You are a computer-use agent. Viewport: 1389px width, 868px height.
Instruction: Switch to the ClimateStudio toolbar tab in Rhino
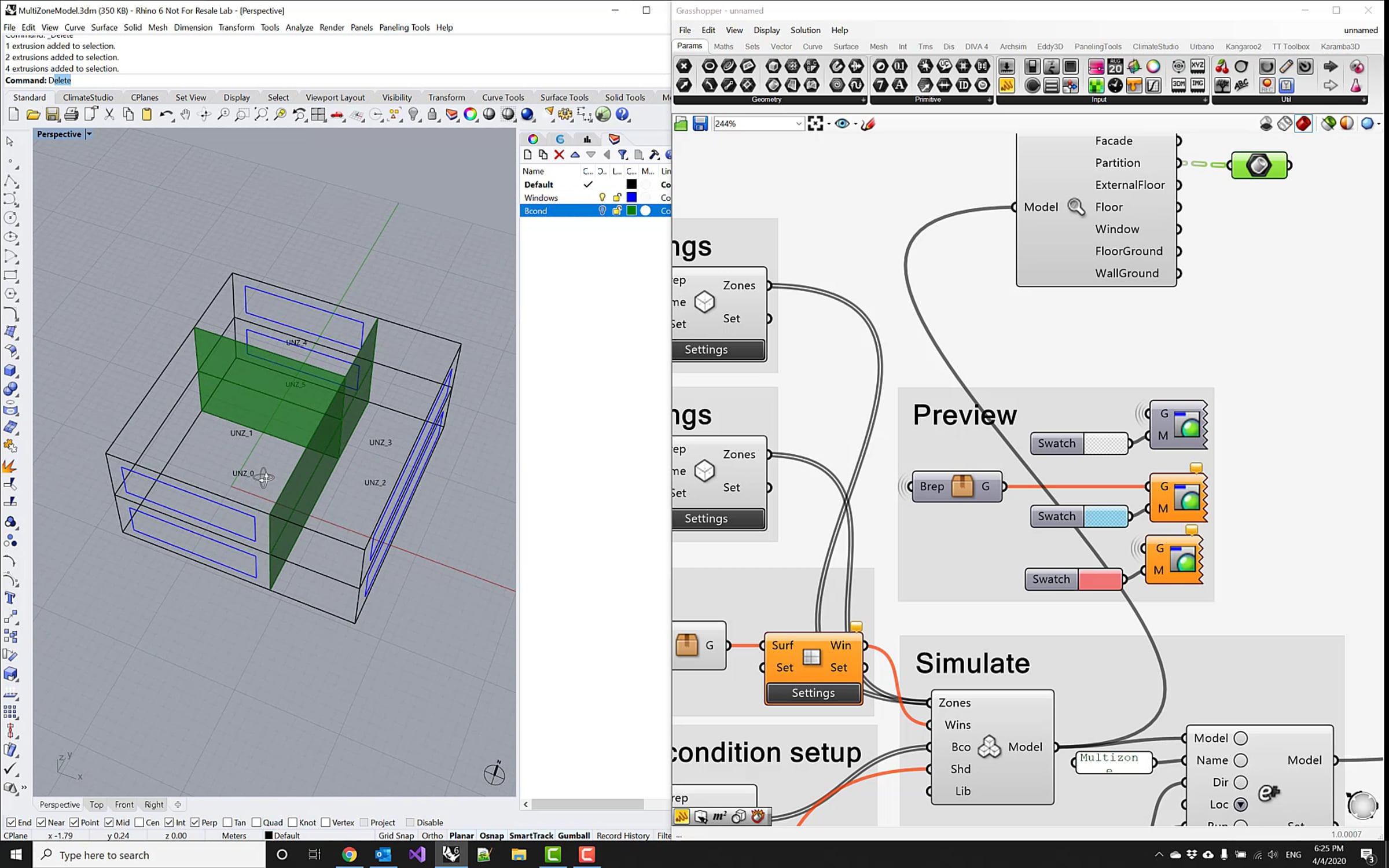pos(88,97)
